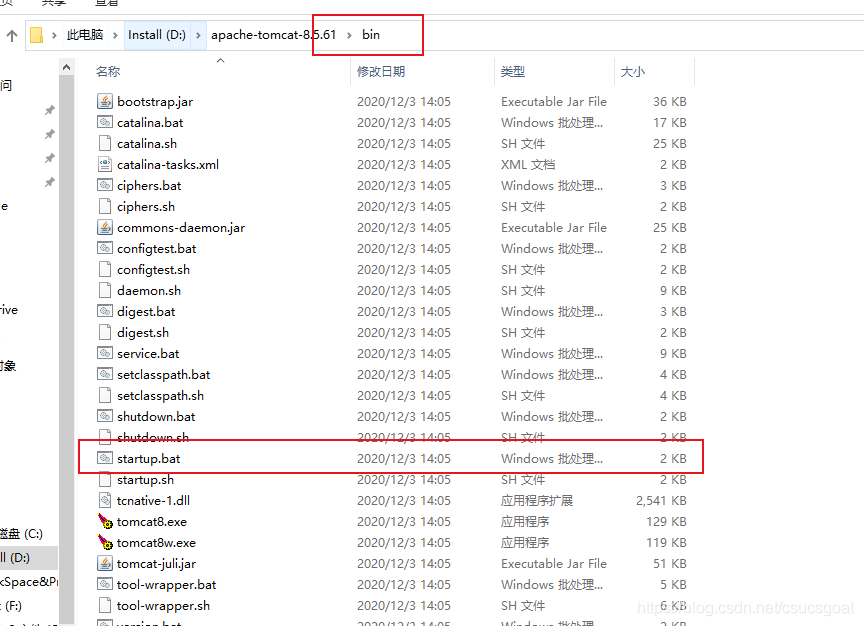
Task: Select the service.bat file name
Action: (x=148, y=353)
